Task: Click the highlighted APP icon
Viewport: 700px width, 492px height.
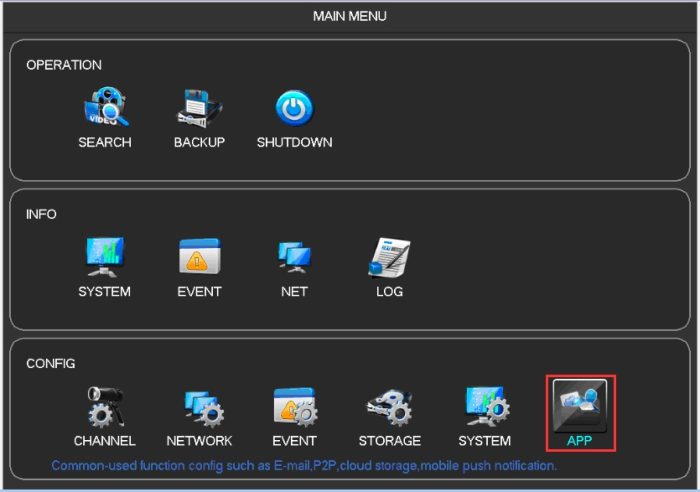Action: click(x=580, y=406)
